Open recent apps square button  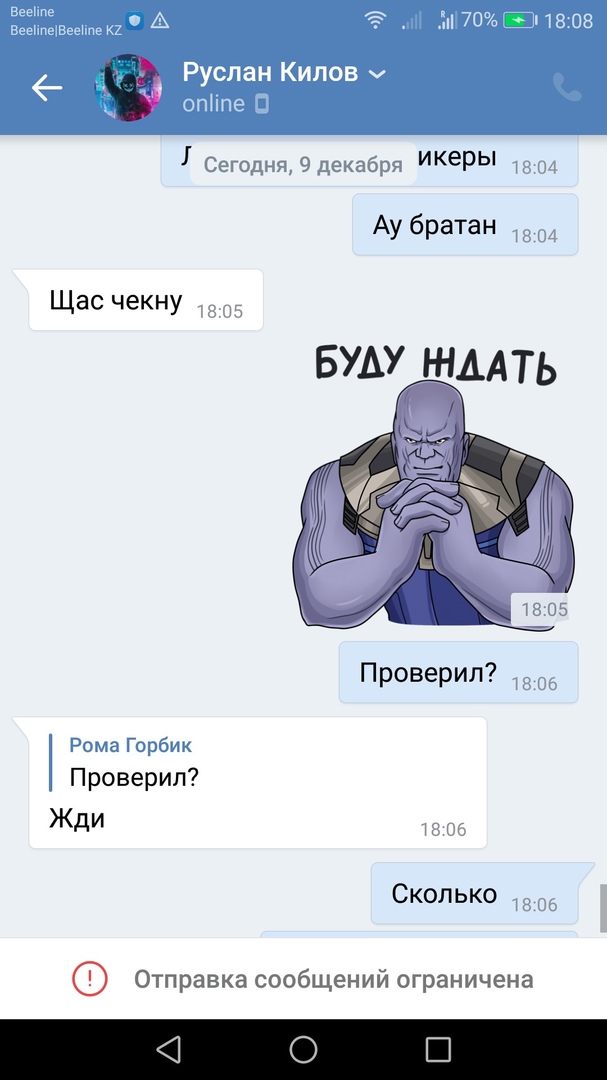coord(438,1050)
